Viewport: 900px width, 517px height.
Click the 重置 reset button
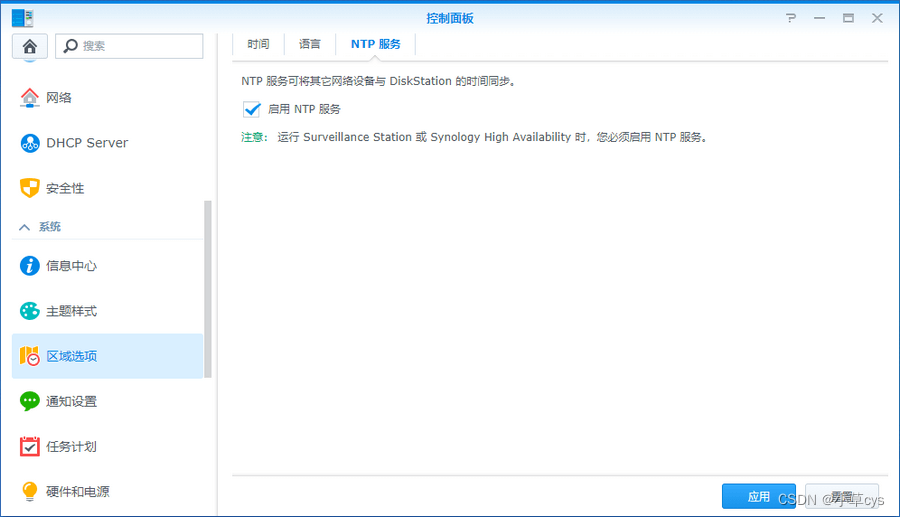coord(842,496)
